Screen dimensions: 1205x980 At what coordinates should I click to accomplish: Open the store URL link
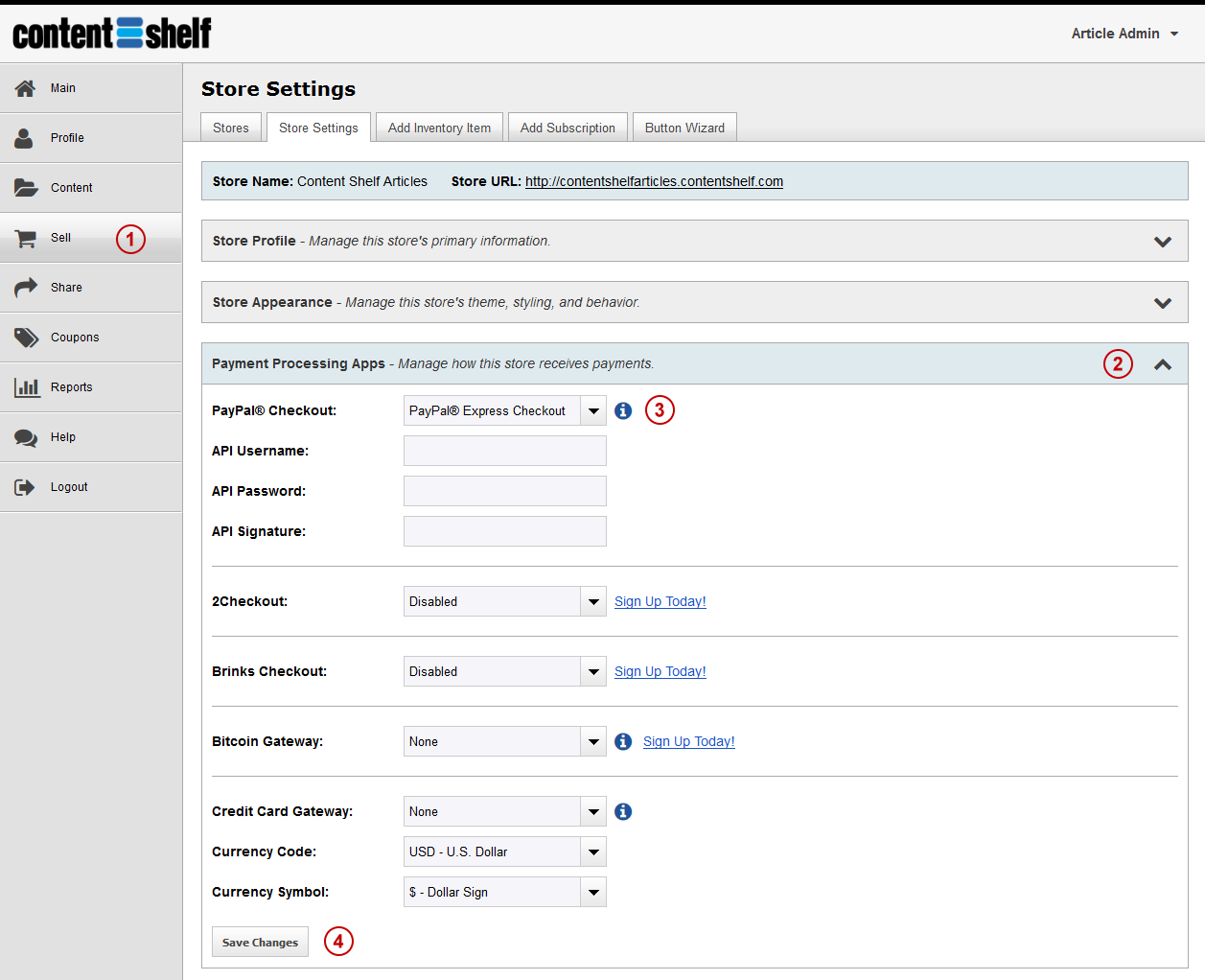[654, 181]
